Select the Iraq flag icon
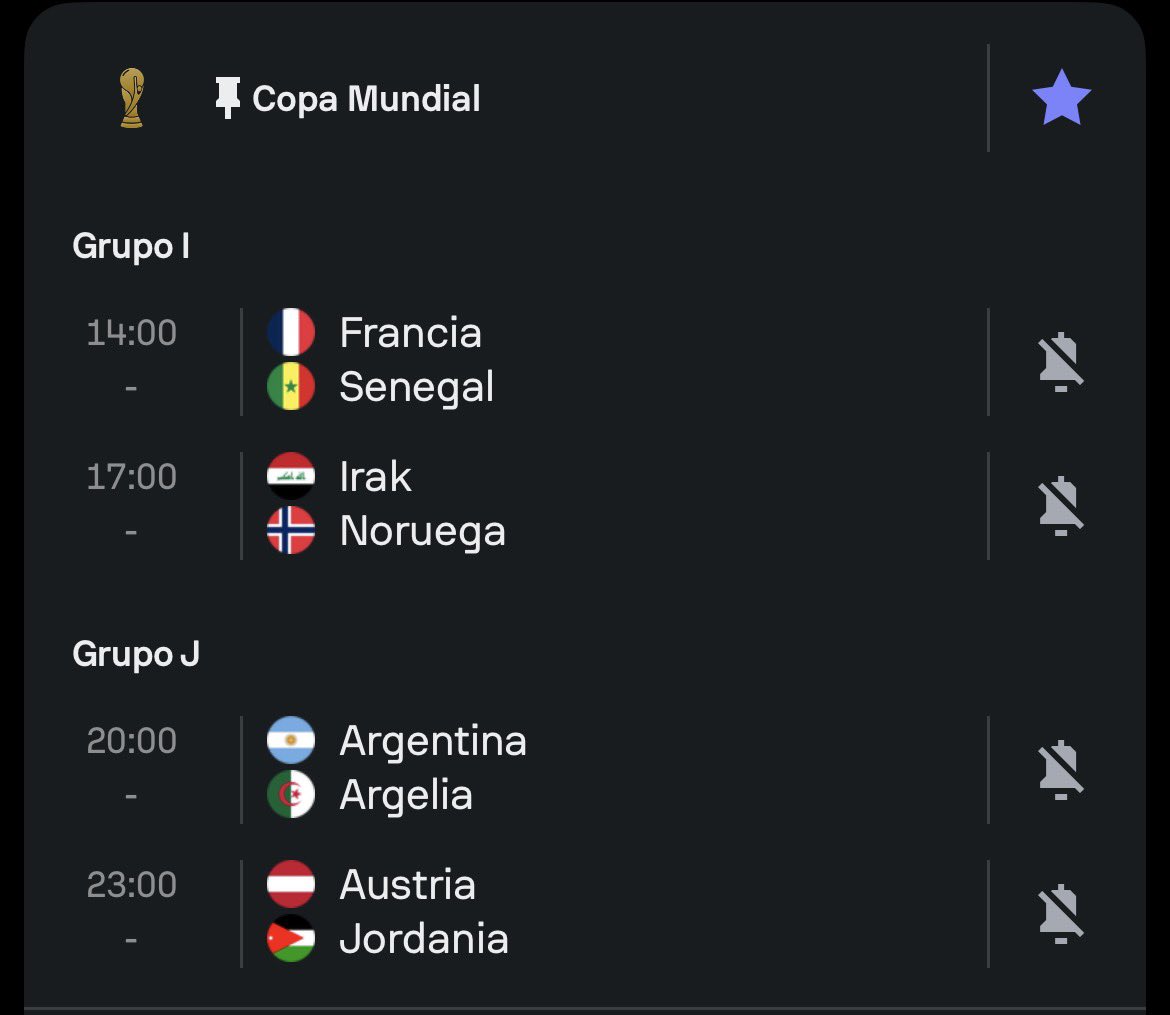 click(x=291, y=476)
